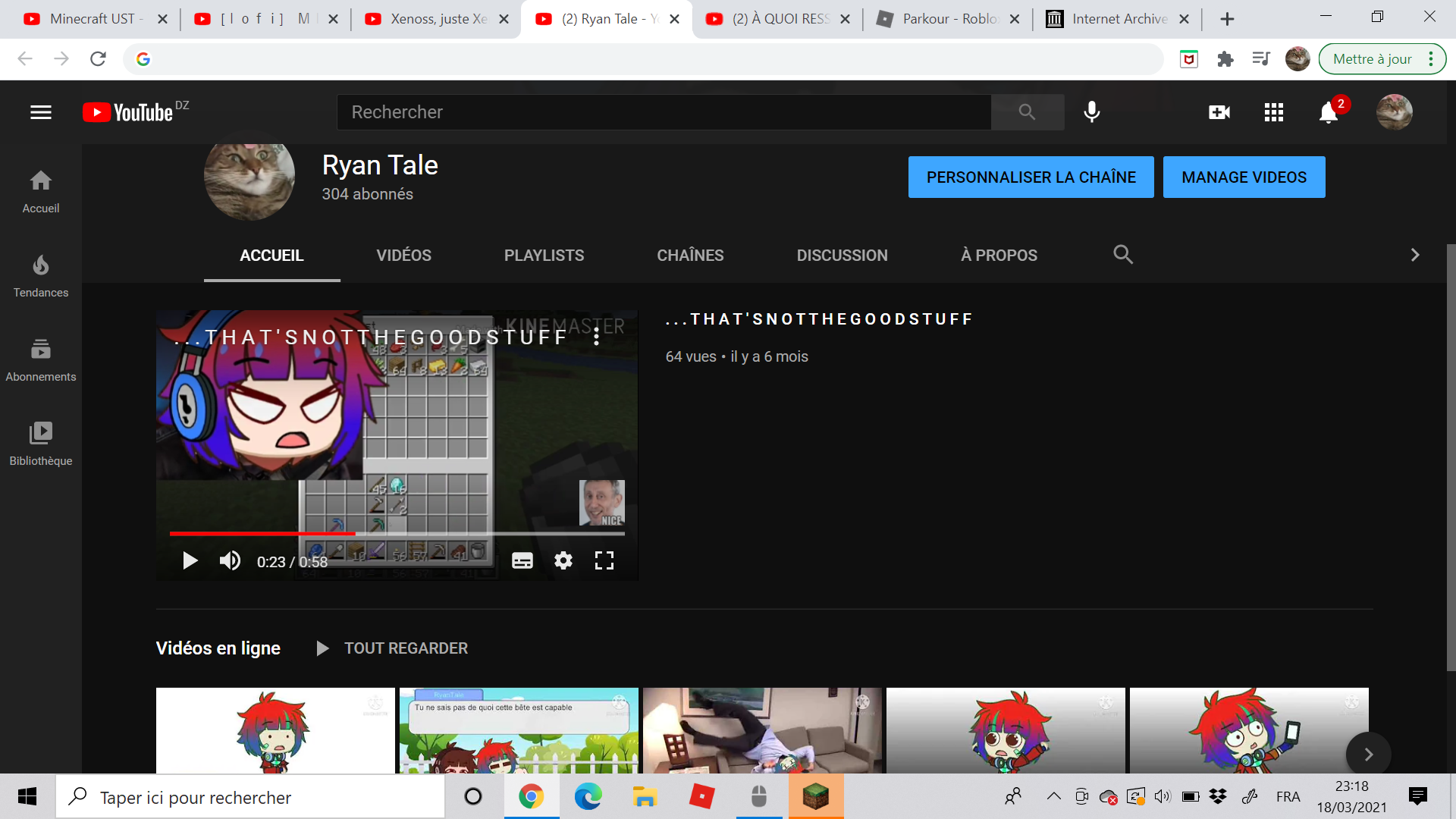Image resolution: width=1456 pixels, height=819 pixels.
Task: Open the player settings gear
Action: tap(563, 560)
